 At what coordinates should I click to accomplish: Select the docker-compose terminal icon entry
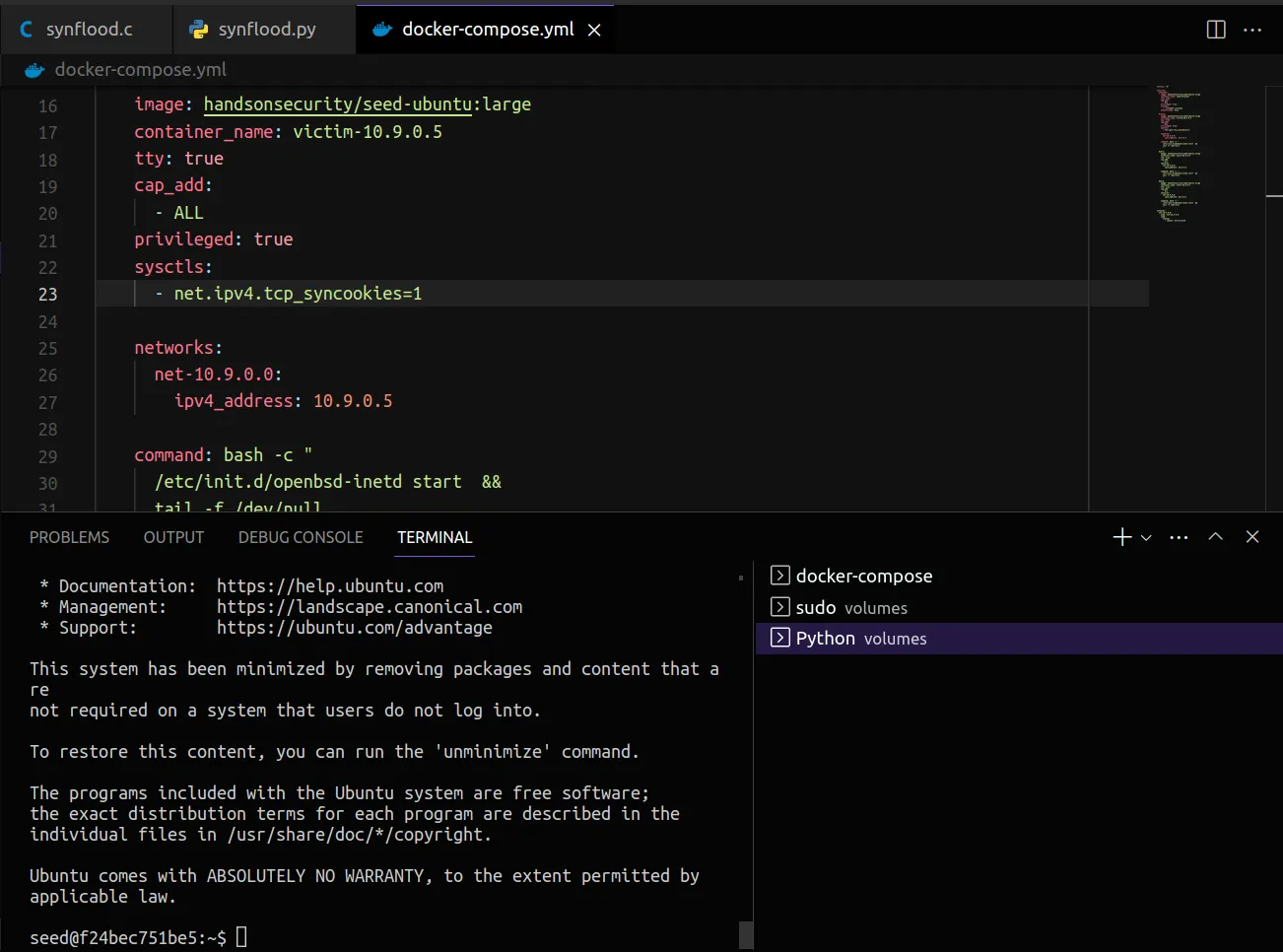point(779,576)
